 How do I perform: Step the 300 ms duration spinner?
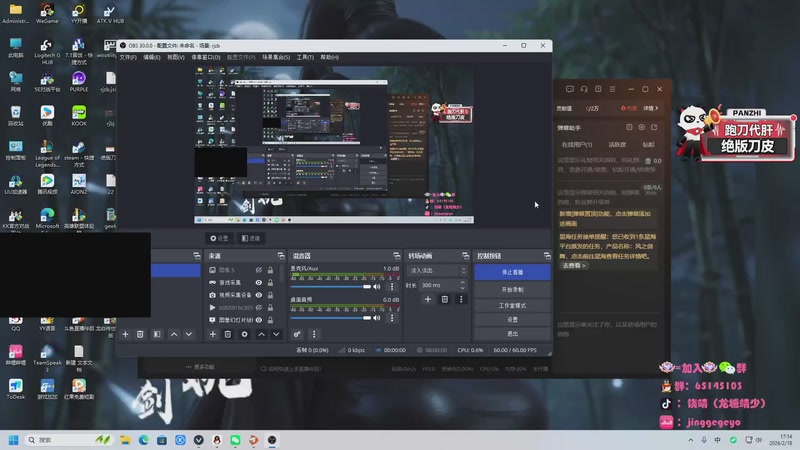(463, 285)
